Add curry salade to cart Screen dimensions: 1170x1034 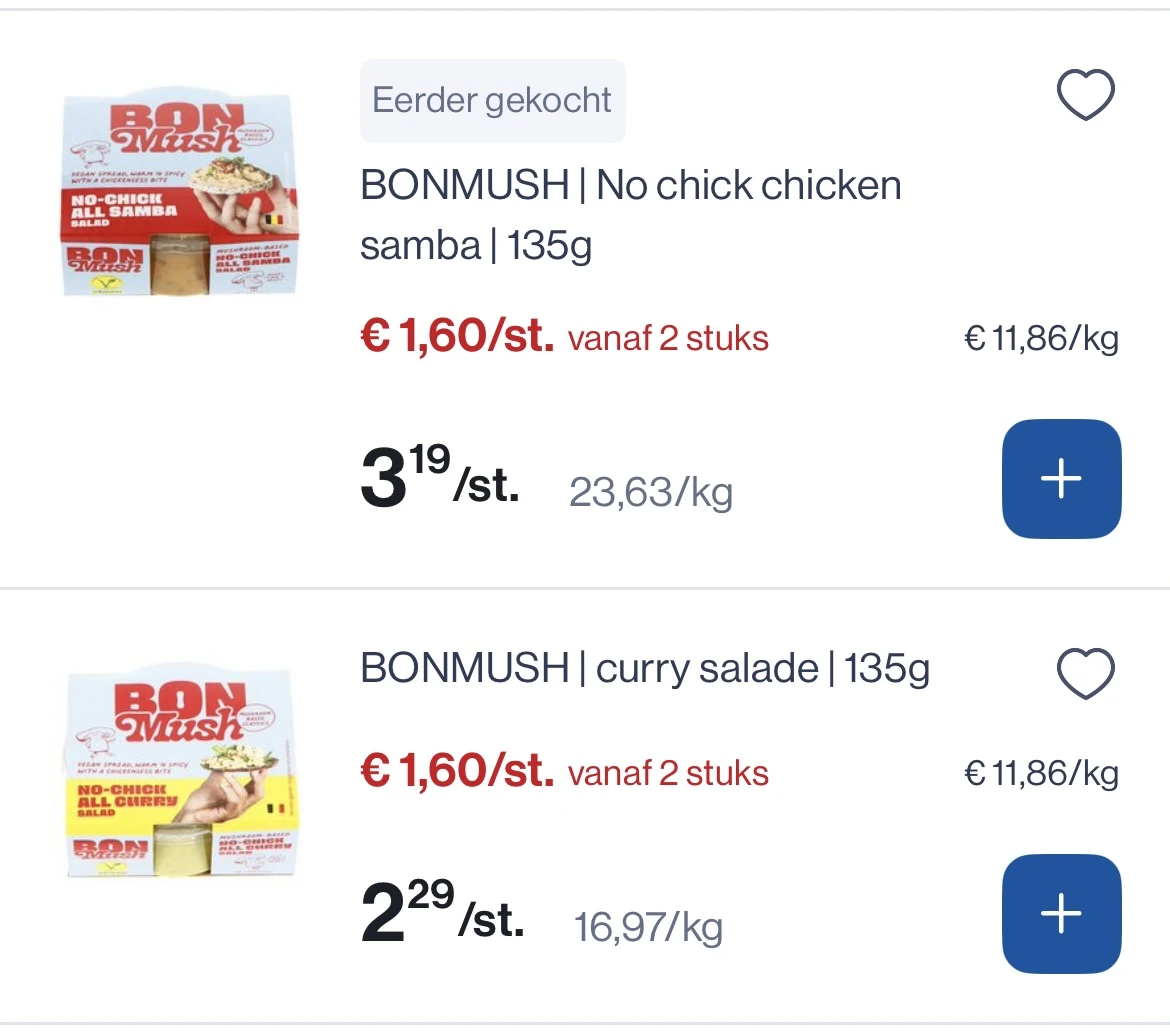(1061, 913)
